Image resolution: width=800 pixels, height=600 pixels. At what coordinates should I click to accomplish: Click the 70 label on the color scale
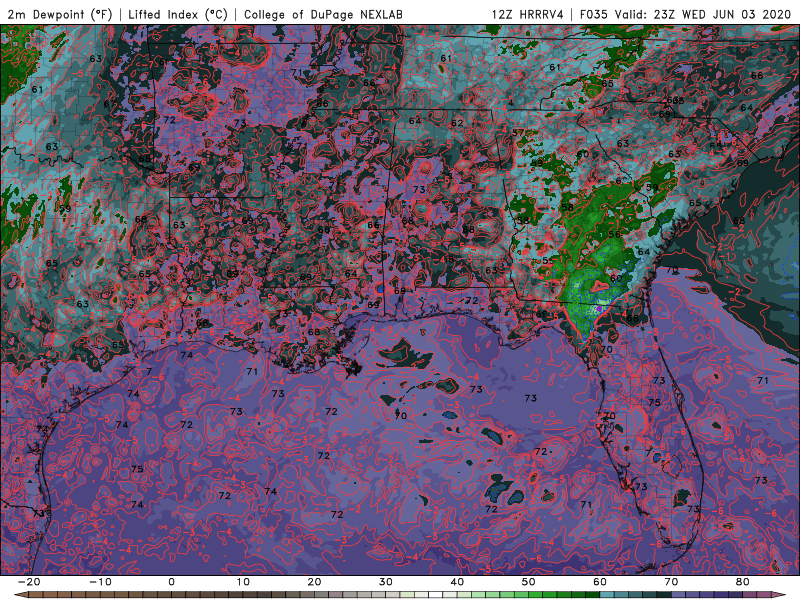pos(671,582)
